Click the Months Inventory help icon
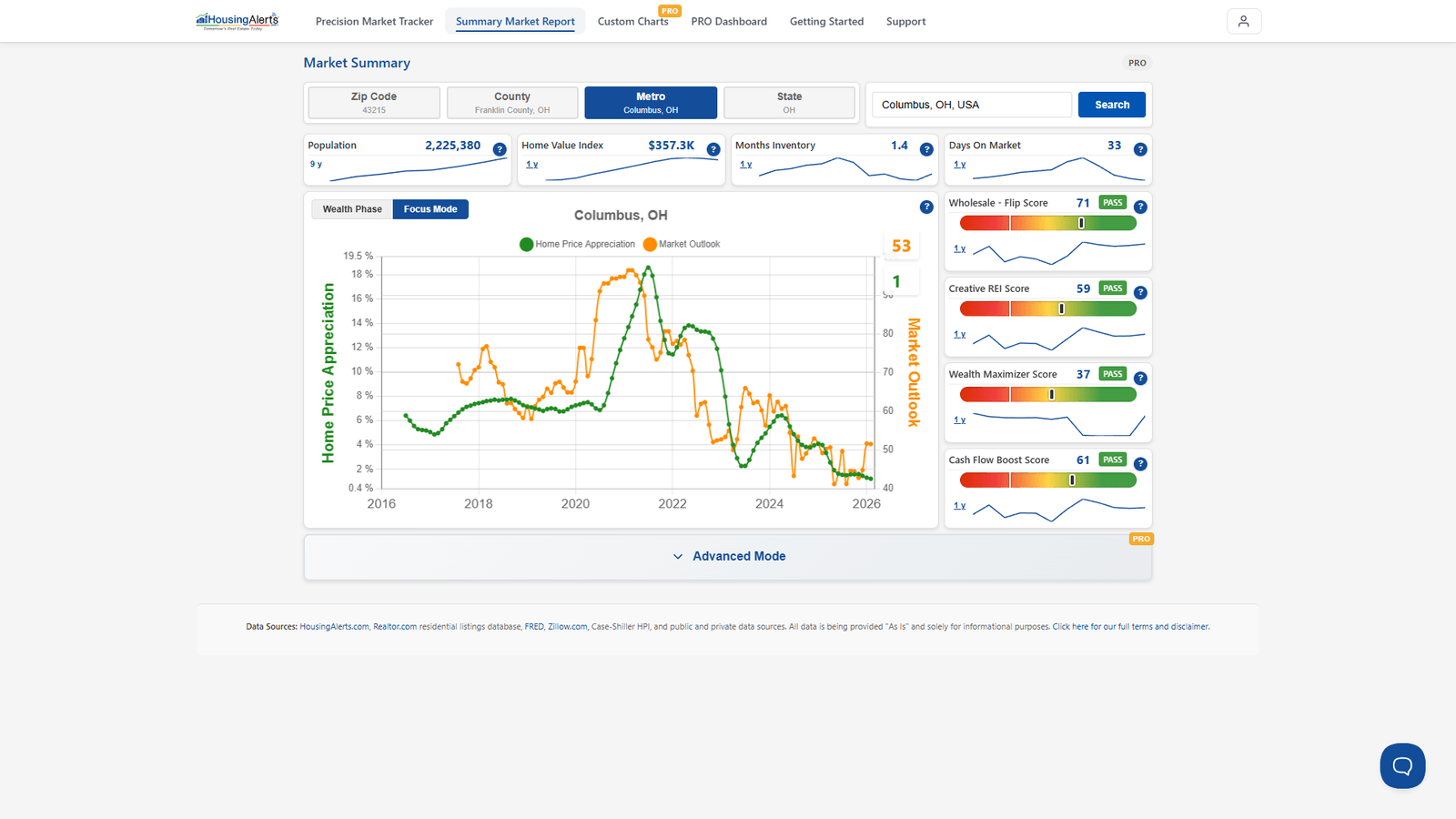This screenshot has width=1456, height=819. 926,149
